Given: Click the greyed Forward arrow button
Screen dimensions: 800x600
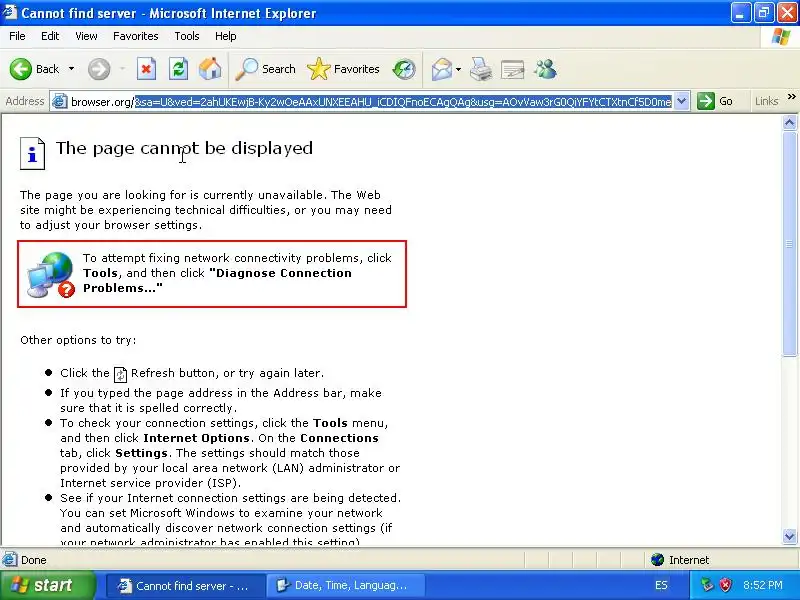Looking at the screenshot, I should tap(99, 69).
